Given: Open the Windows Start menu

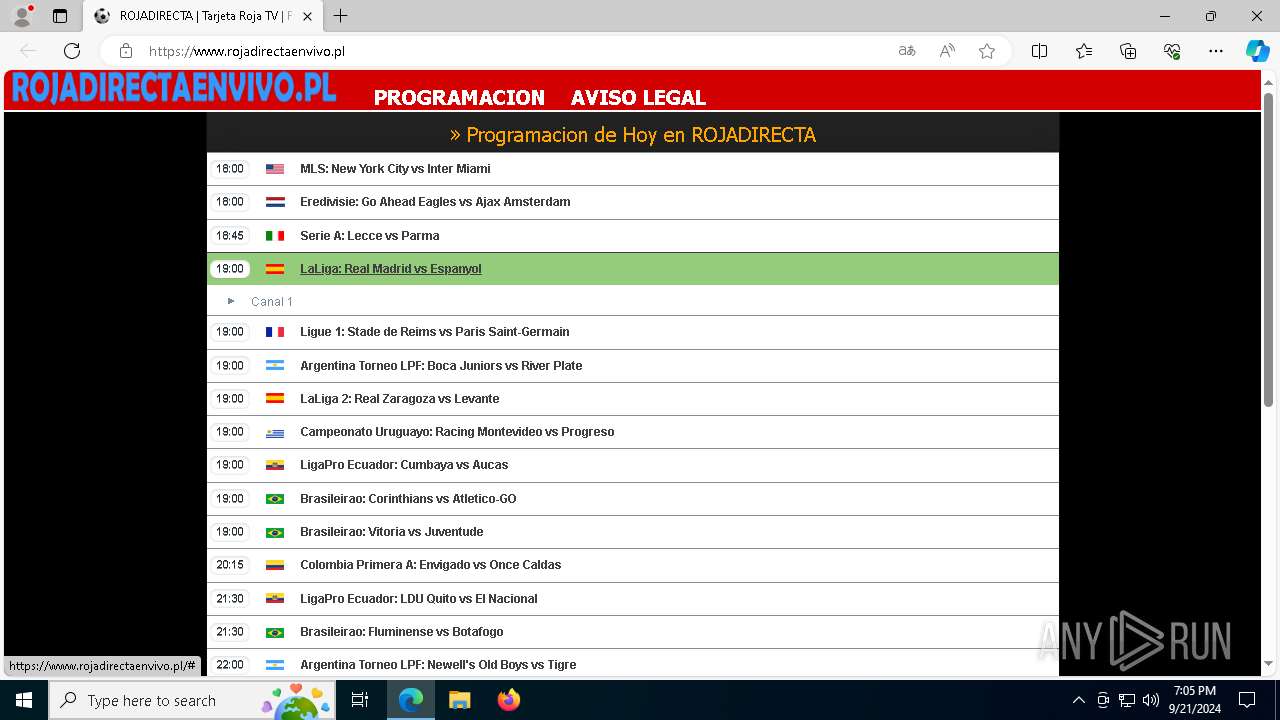Looking at the screenshot, I should 24,700.
